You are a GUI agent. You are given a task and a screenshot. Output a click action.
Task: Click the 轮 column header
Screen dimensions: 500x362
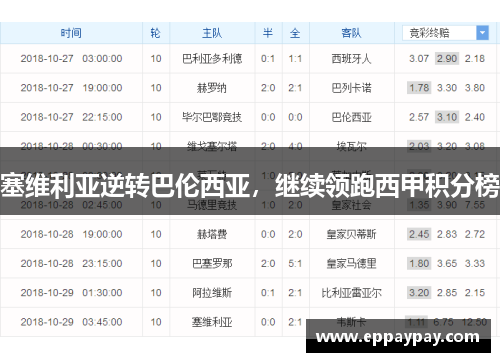pyautogui.click(x=156, y=33)
